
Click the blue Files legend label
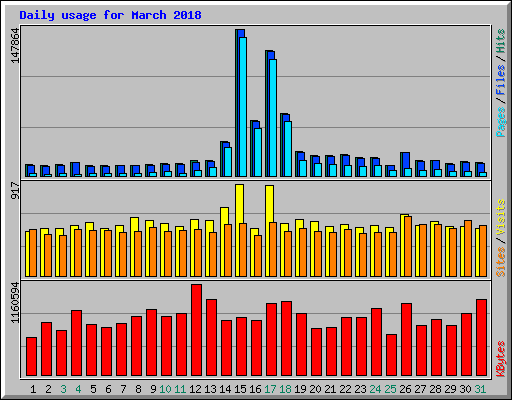501,79
